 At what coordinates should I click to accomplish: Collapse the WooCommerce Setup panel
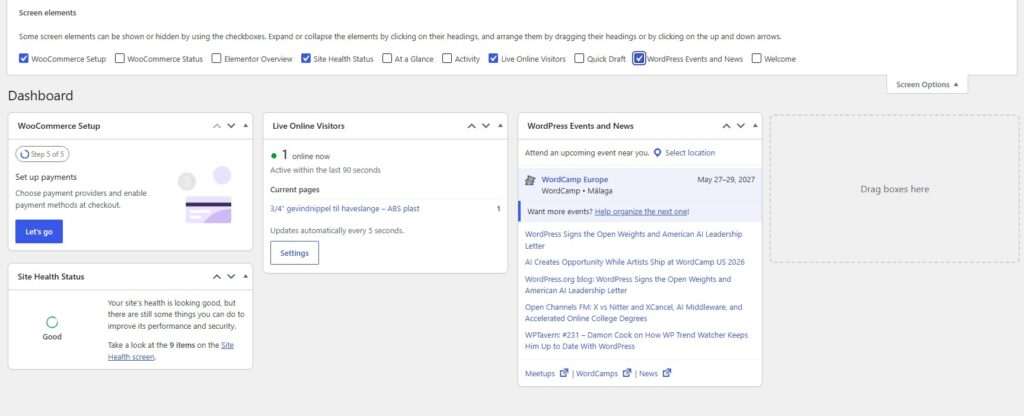(x=246, y=126)
